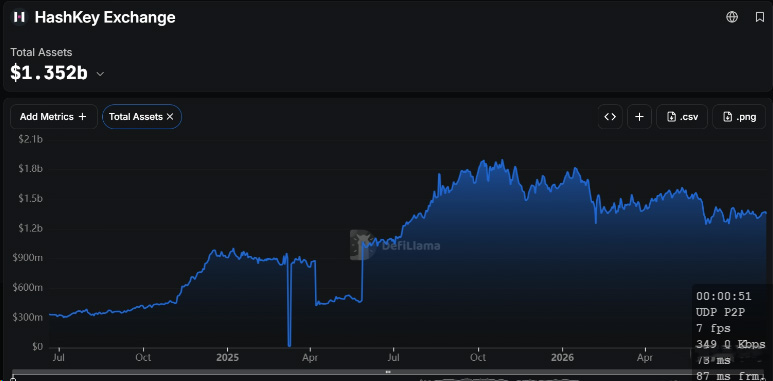773x381 pixels.
Task: Bookmark HashKey Exchange with bookmark icon
Action: point(760,17)
